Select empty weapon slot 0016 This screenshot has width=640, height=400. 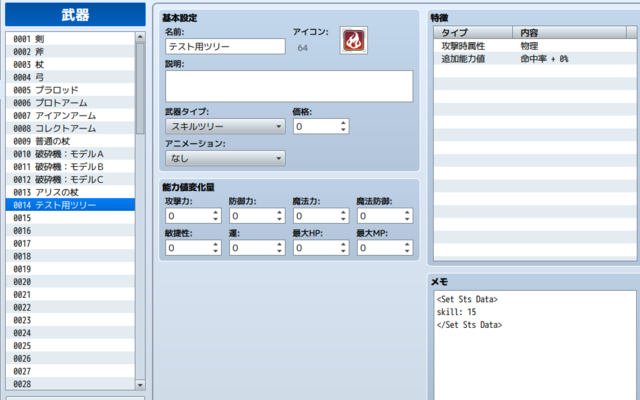70,231
